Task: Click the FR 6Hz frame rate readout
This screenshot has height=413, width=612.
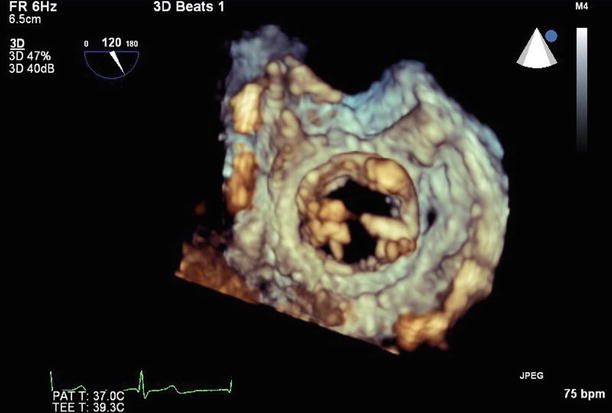Action: tap(27, 7)
